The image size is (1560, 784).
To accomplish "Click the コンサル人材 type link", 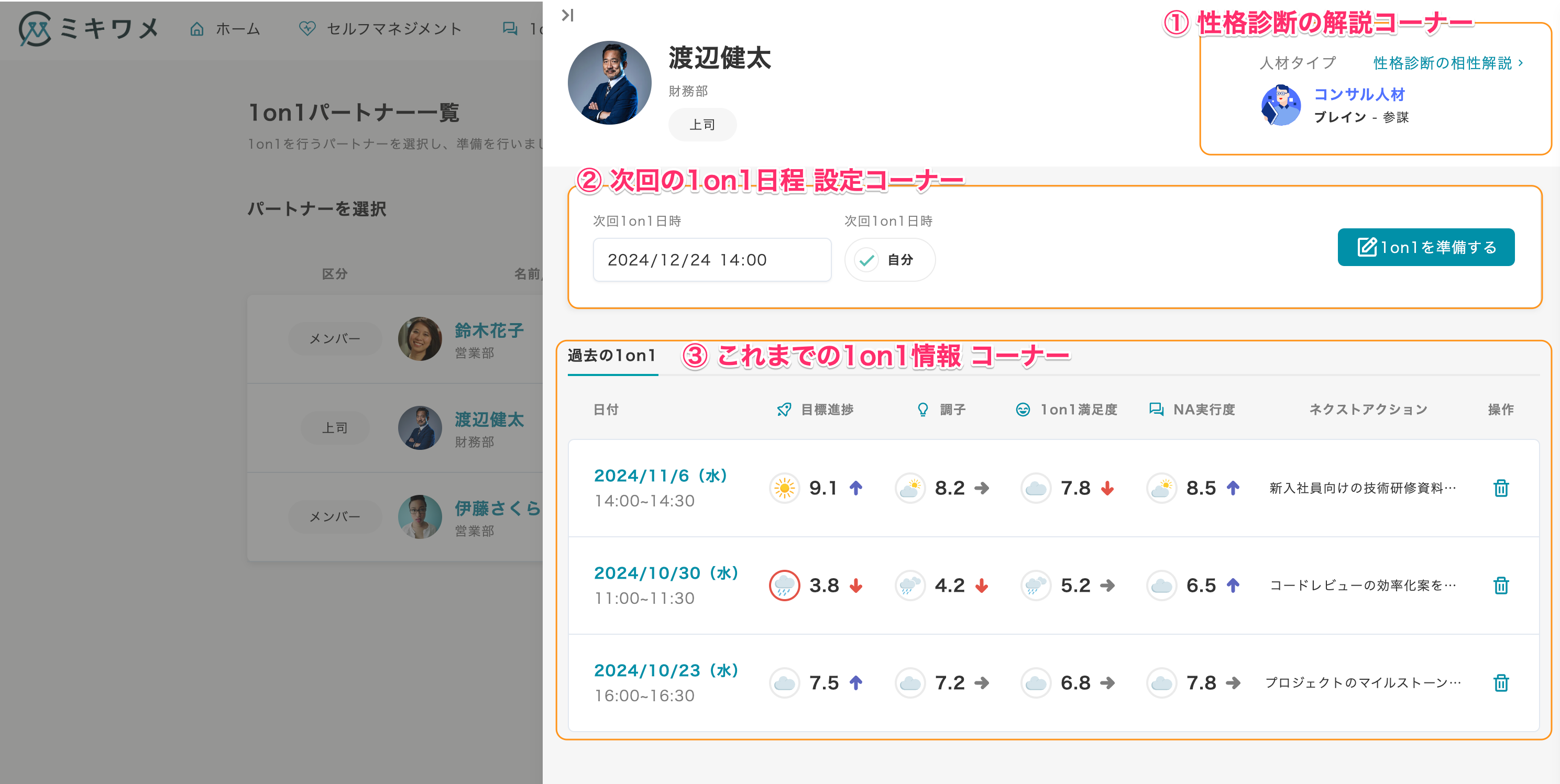I will pos(1359,94).
